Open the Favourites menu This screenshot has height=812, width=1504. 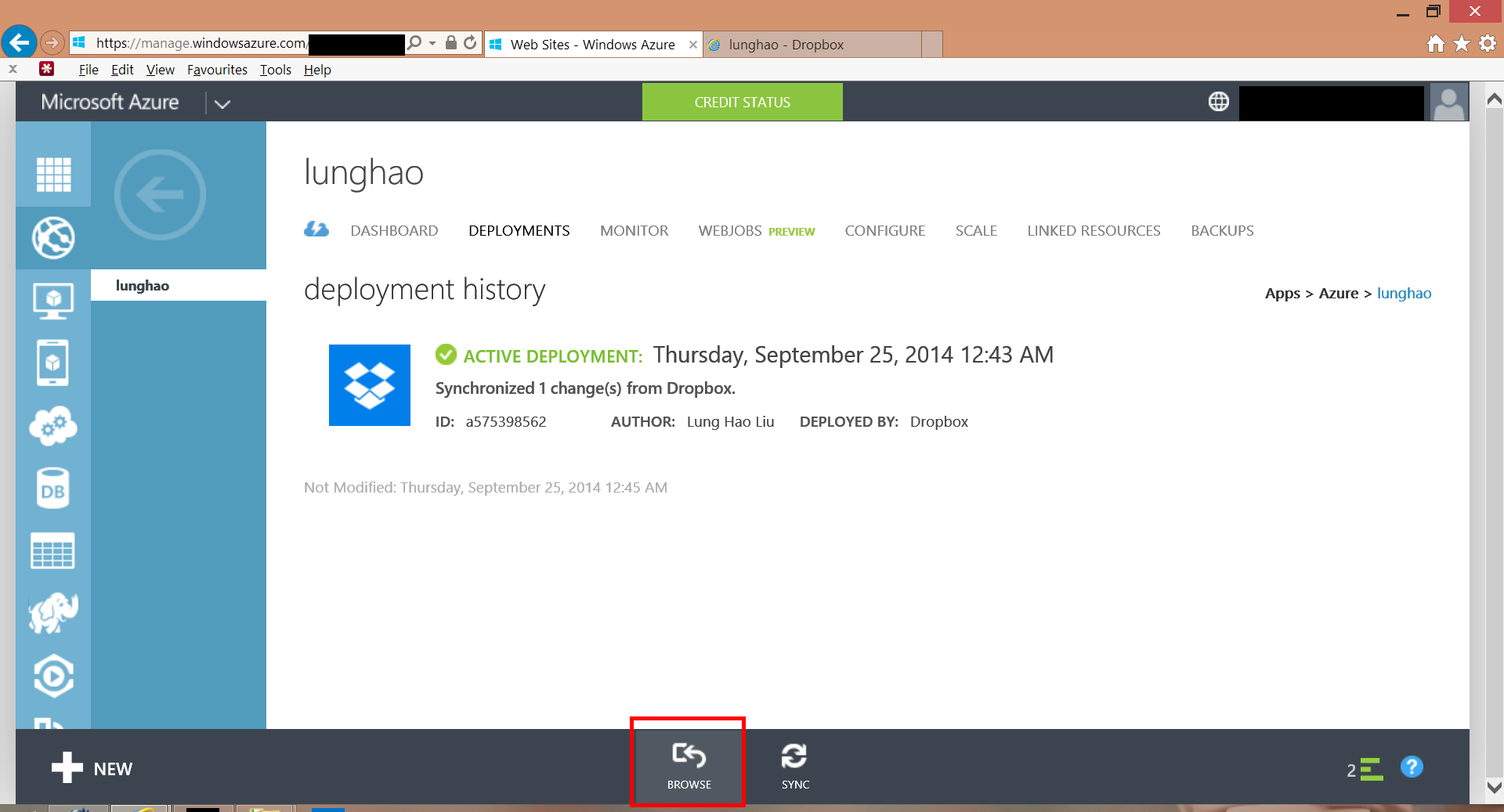click(217, 70)
